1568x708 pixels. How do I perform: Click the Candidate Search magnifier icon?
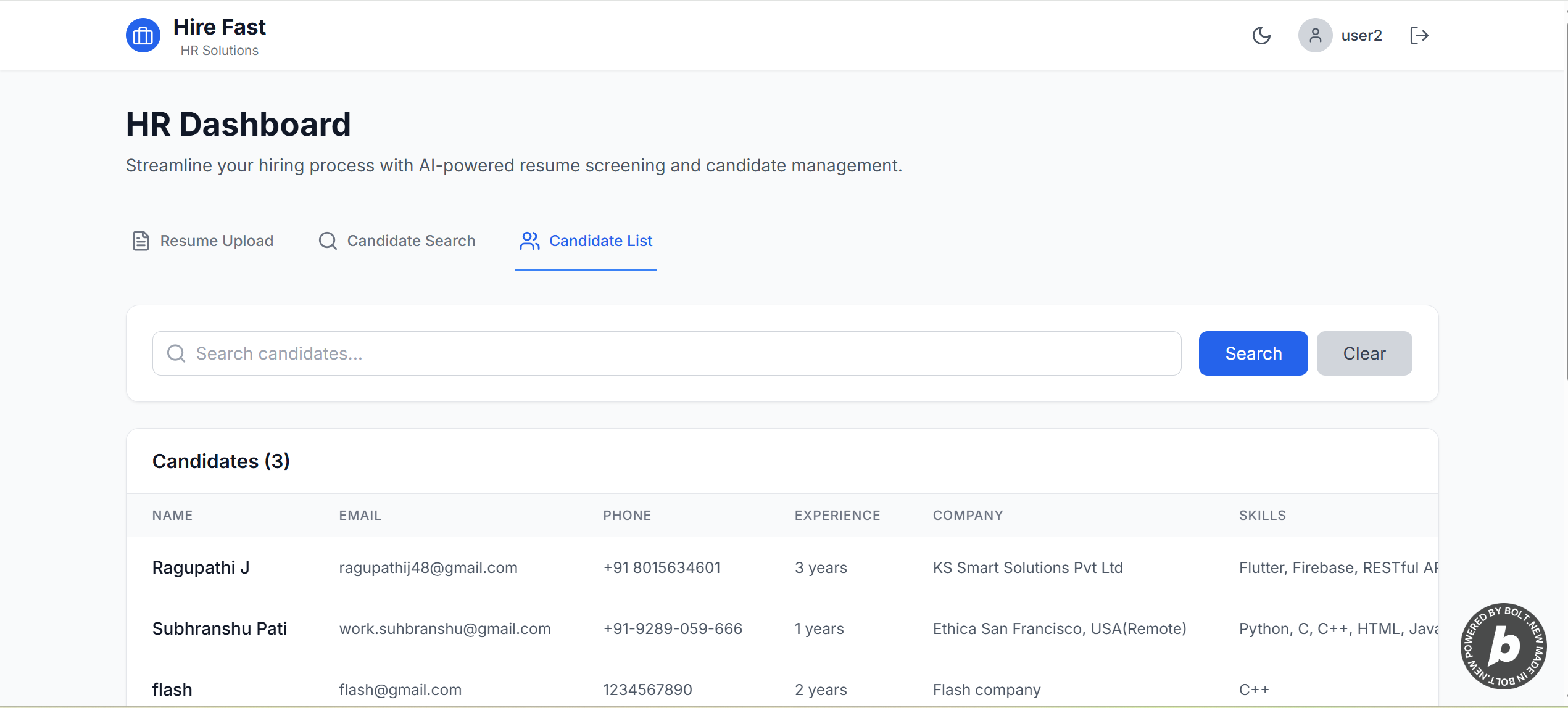[328, 241]
